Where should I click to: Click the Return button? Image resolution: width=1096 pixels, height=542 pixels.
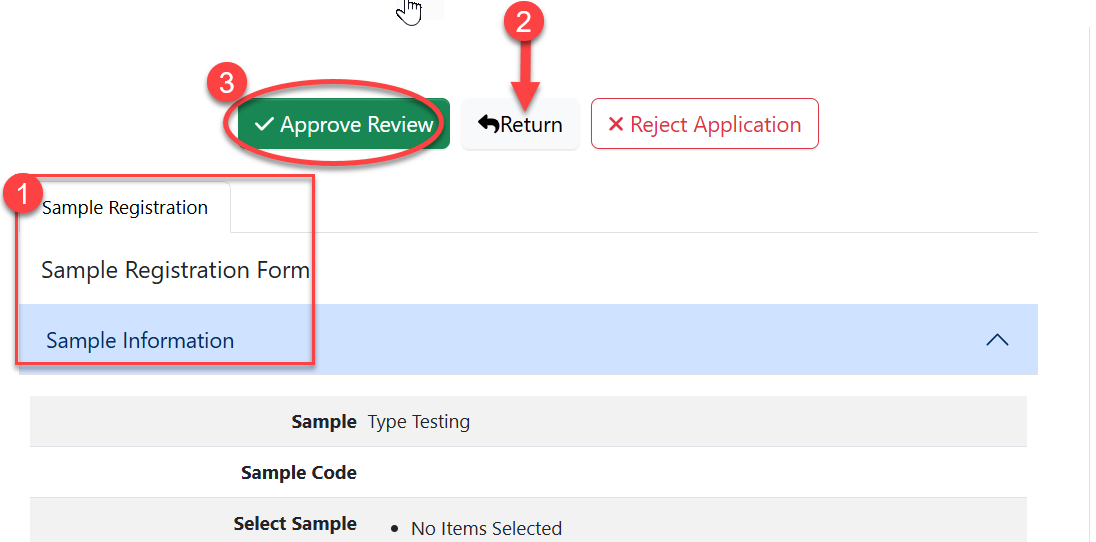pos(520,124)
